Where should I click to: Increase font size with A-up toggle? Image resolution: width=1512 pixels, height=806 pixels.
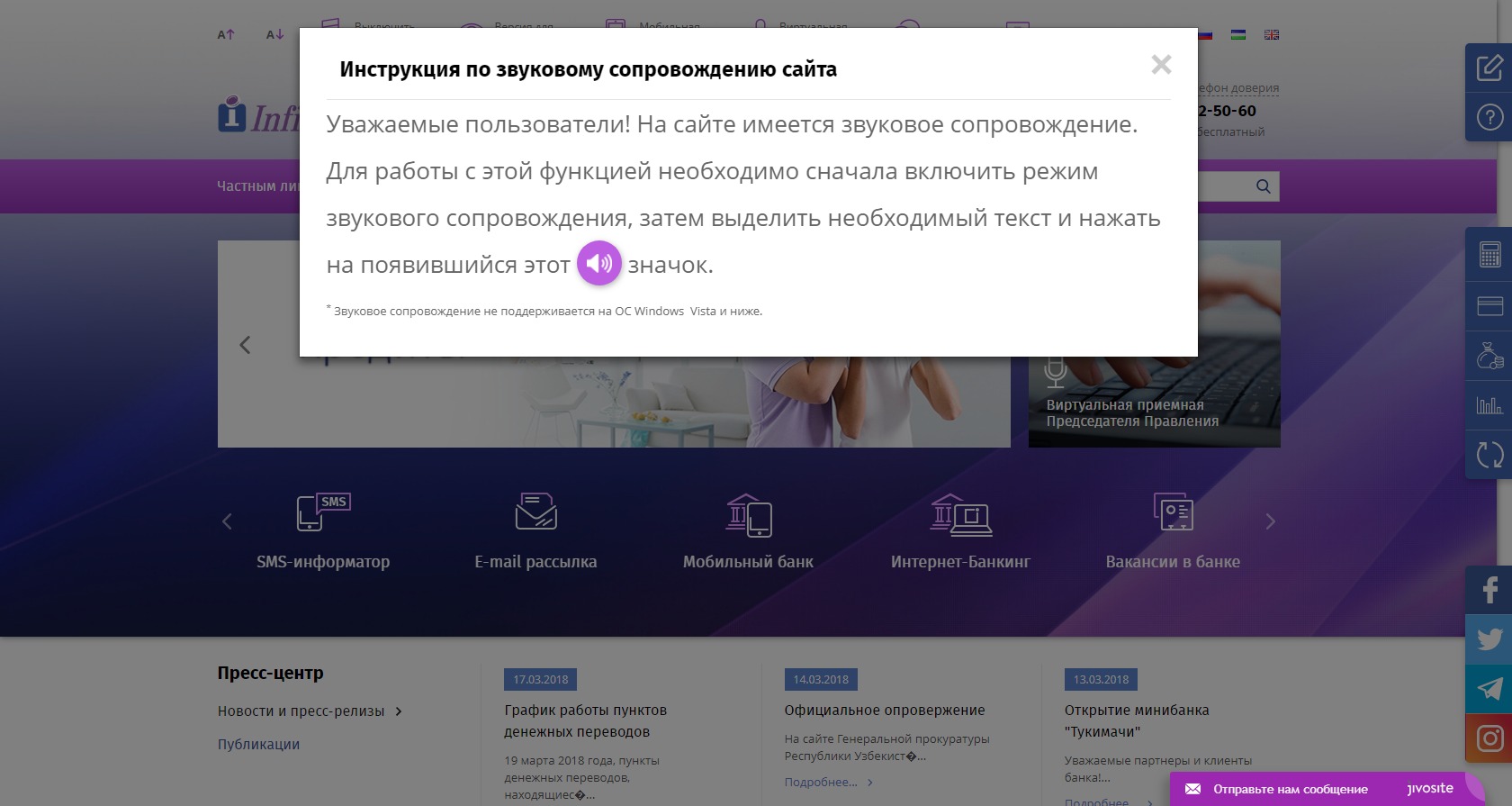[226, 34]
